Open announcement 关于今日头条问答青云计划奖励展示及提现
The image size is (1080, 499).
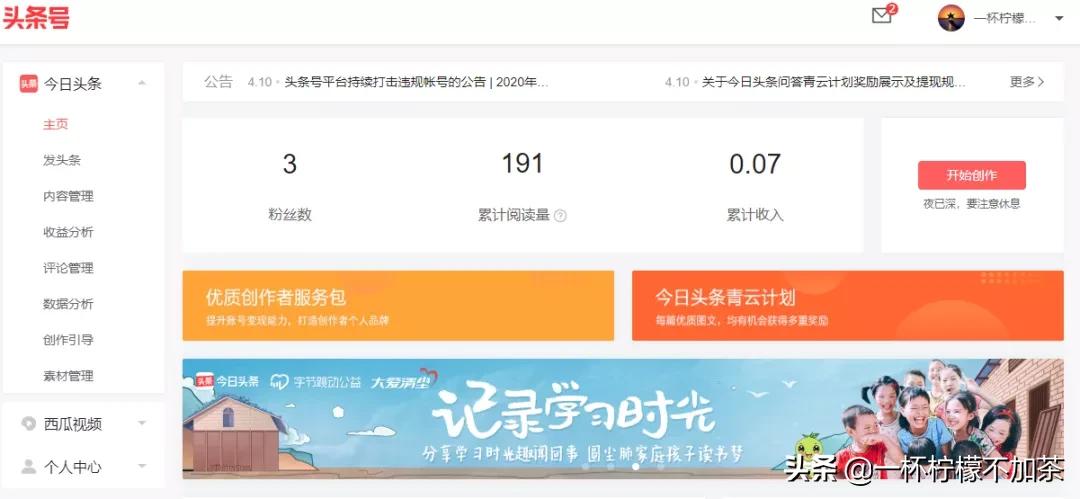tap(833, 82)
